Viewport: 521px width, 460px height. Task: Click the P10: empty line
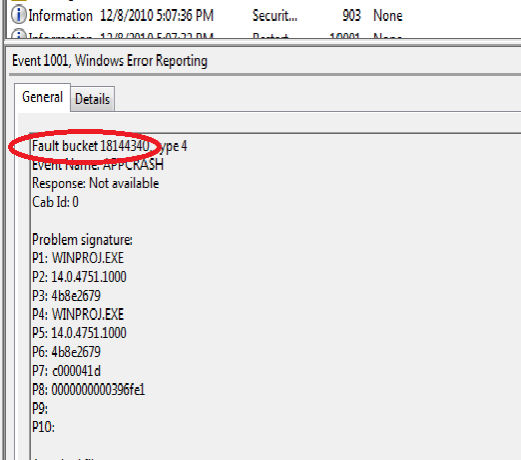click(43, 427)
